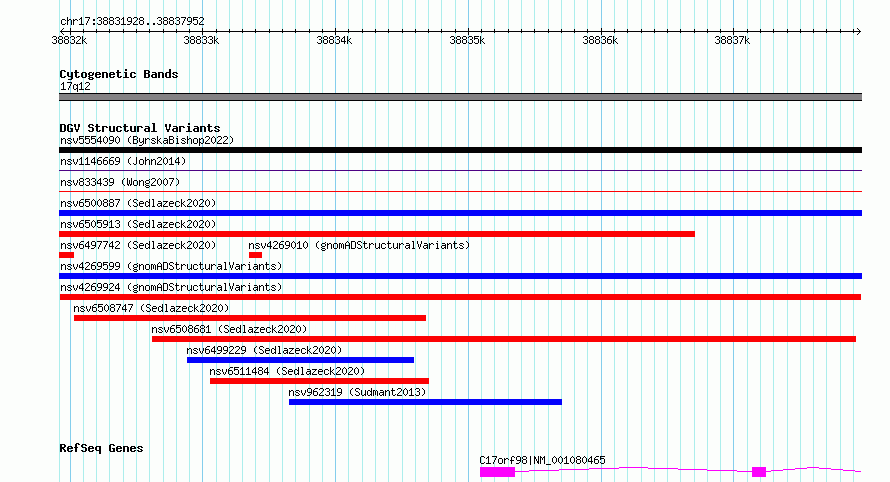Click the gray 17q12 cytogenetic band bar
The image size is (890, 482).
(460, 97)
